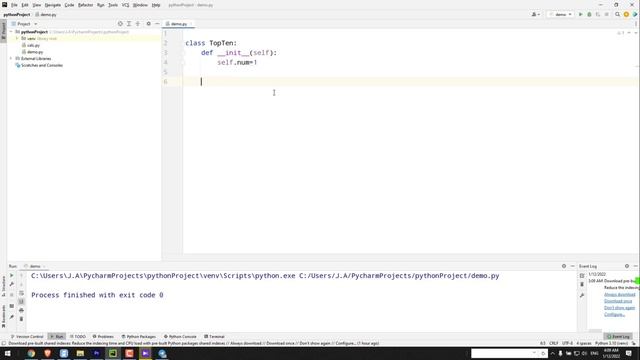Toggle scroll to end icon in Run panel
This screenshot has width=640, height=360.
21,302
